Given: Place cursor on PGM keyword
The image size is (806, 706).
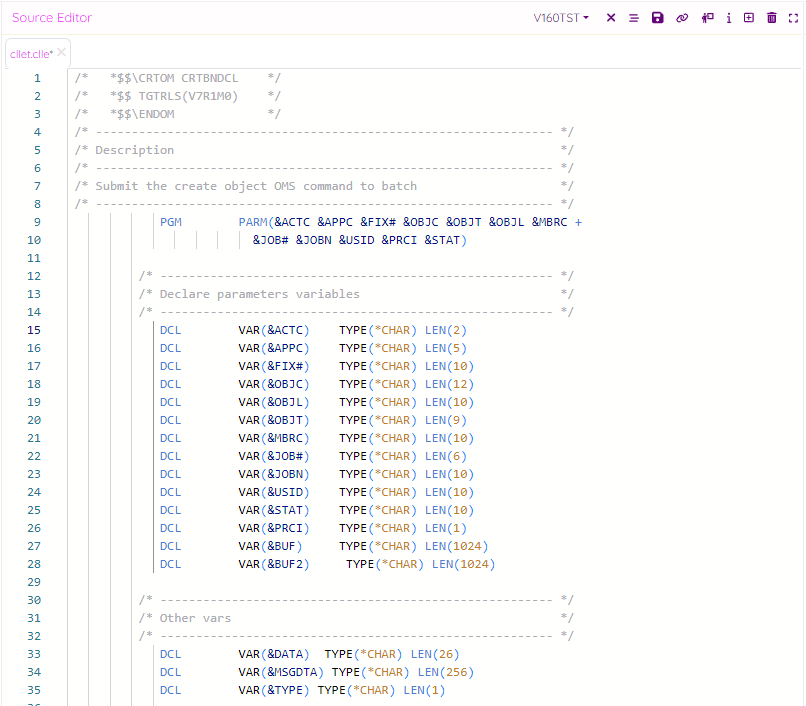Looking at the screenshot, I should click(171, 222).
